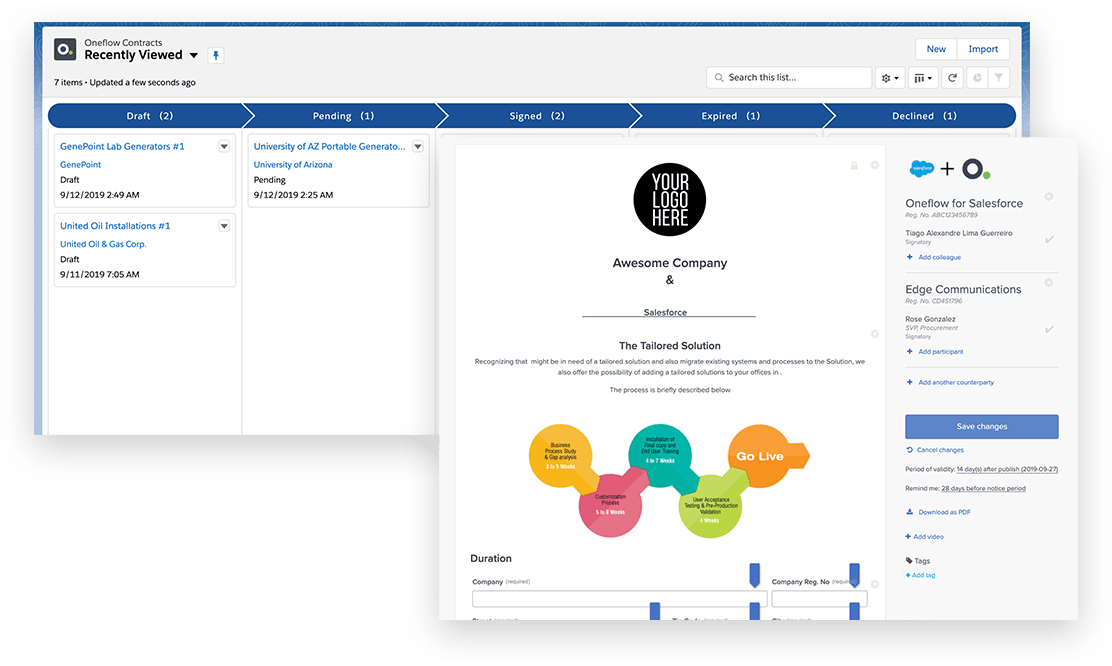1112x666 pixels.
Task: Click the Import button
Action: coord(983,49)
